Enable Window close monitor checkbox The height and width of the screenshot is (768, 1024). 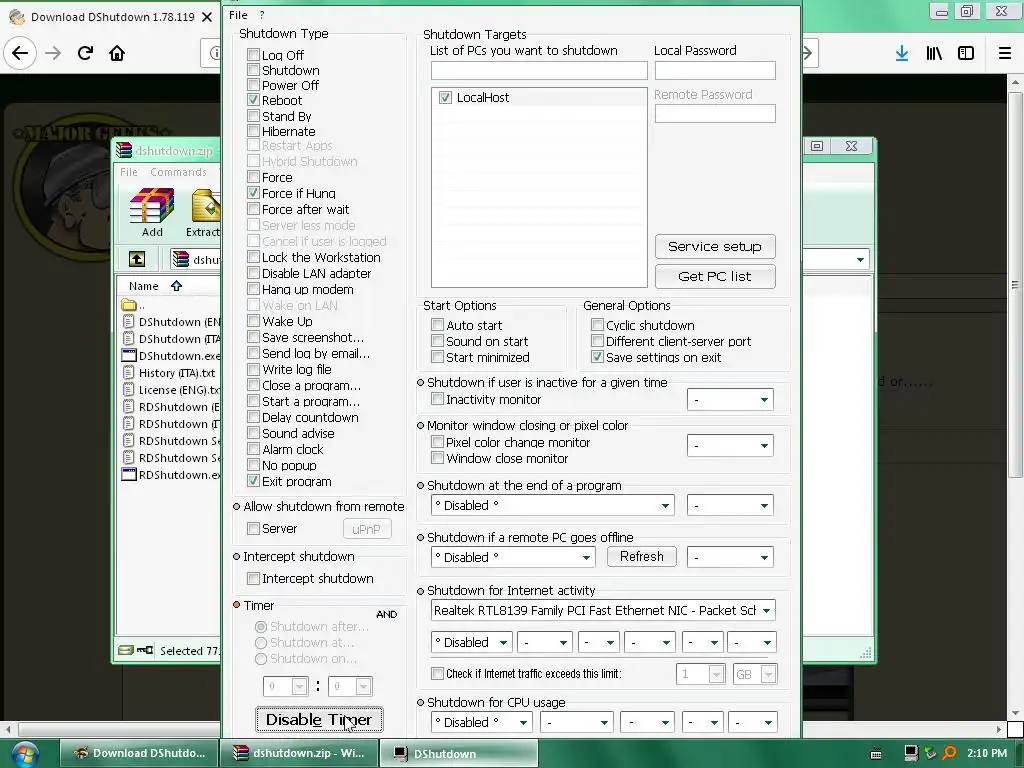438,458
